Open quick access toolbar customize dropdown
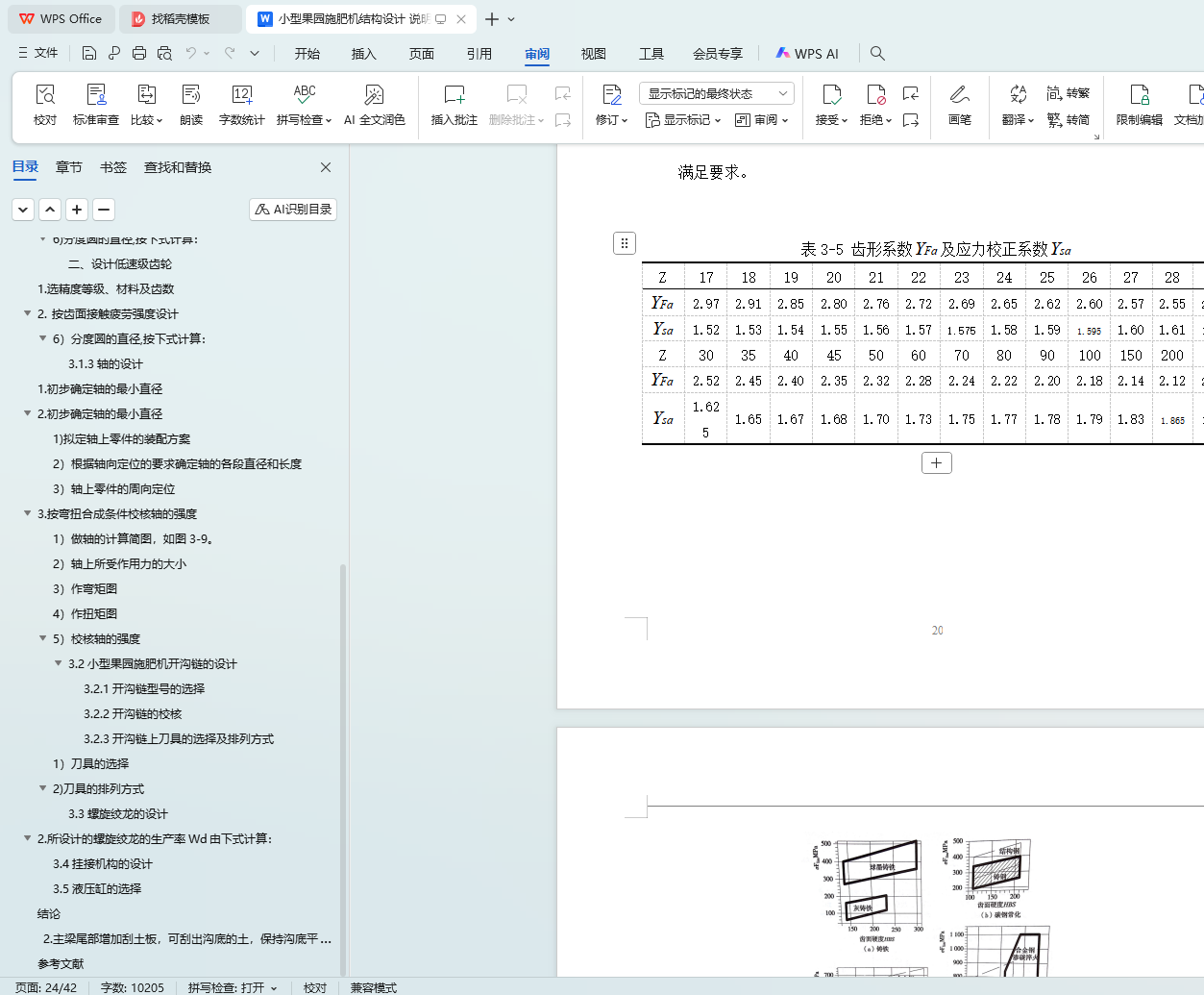The width and height of the screenshot is (1204, 995). point(255,53)
